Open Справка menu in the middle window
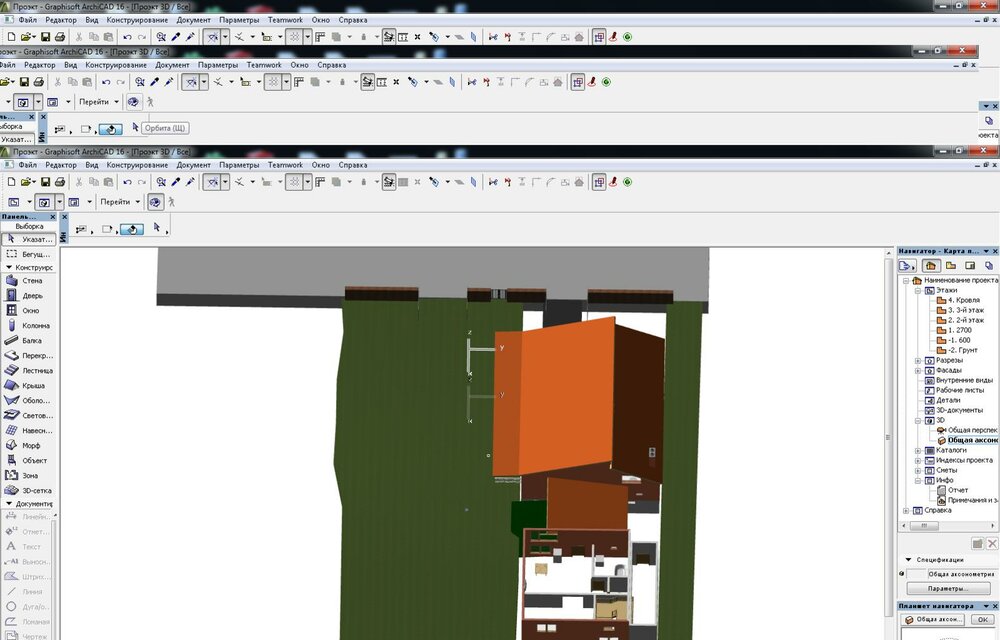Image resolution: width=1000 pixels, height=640 pixels. pos(332,65)
